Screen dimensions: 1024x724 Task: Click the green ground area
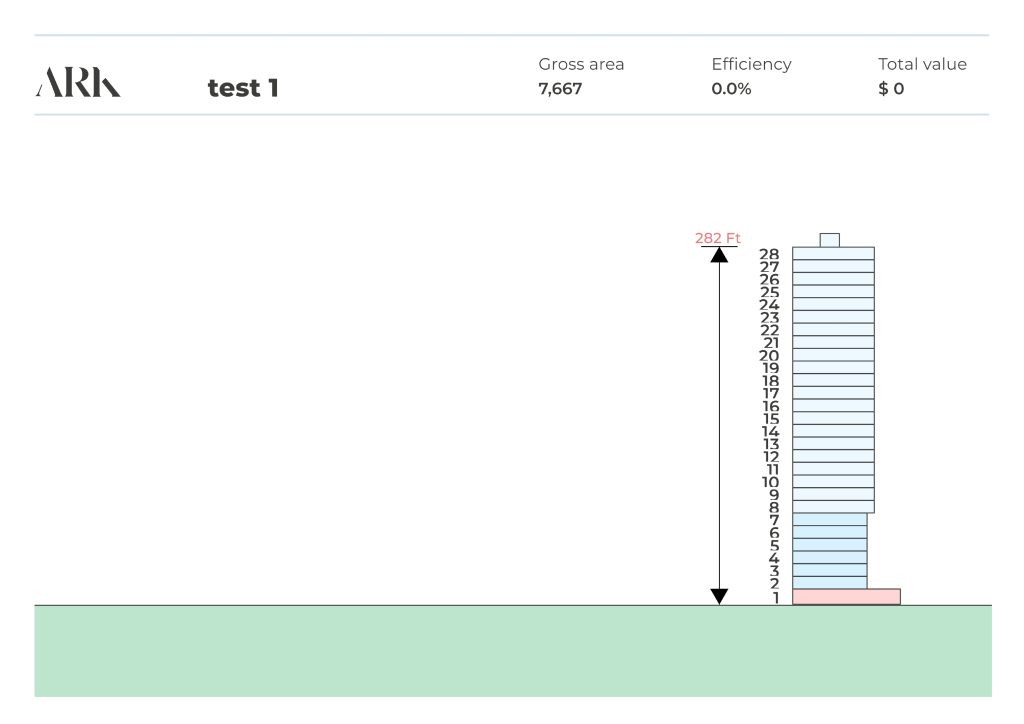[512, 650]
